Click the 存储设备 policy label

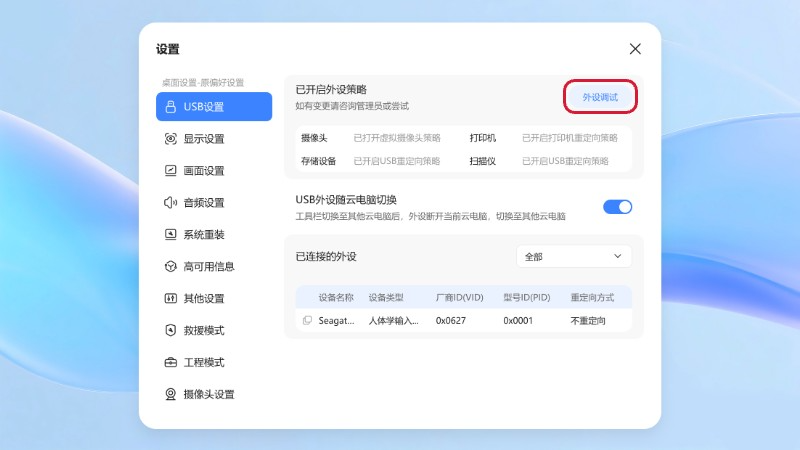(318, 161)
